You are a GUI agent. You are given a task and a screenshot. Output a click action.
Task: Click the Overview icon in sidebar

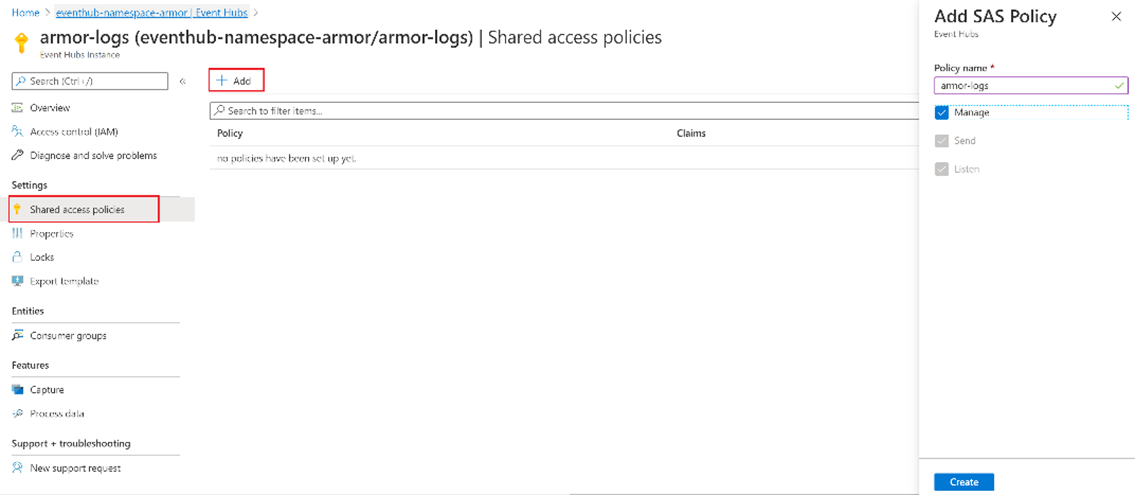click(17, 107)
